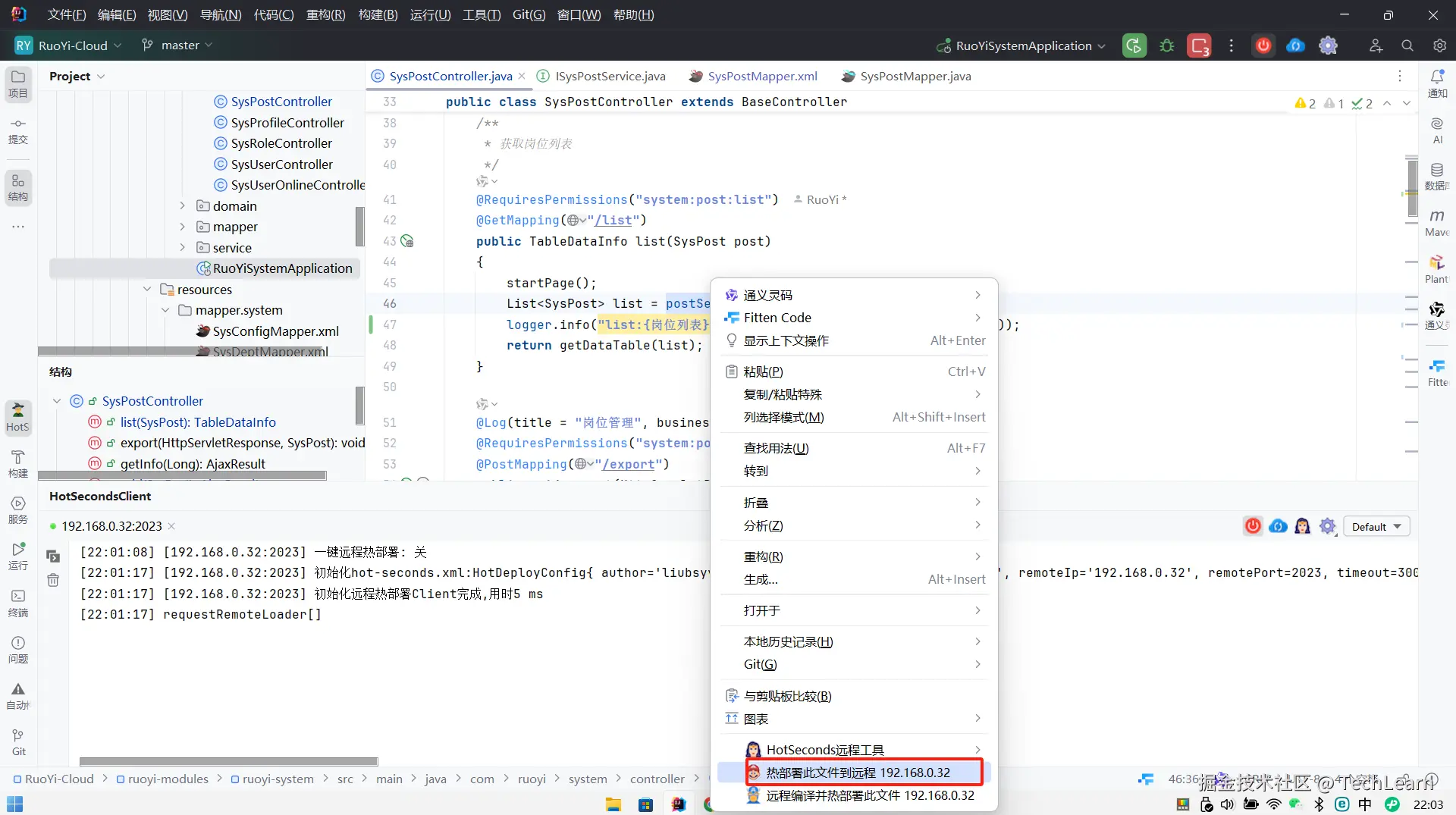Collapse the mapper.system folder

pyautogui.click(x=165, y=310)
